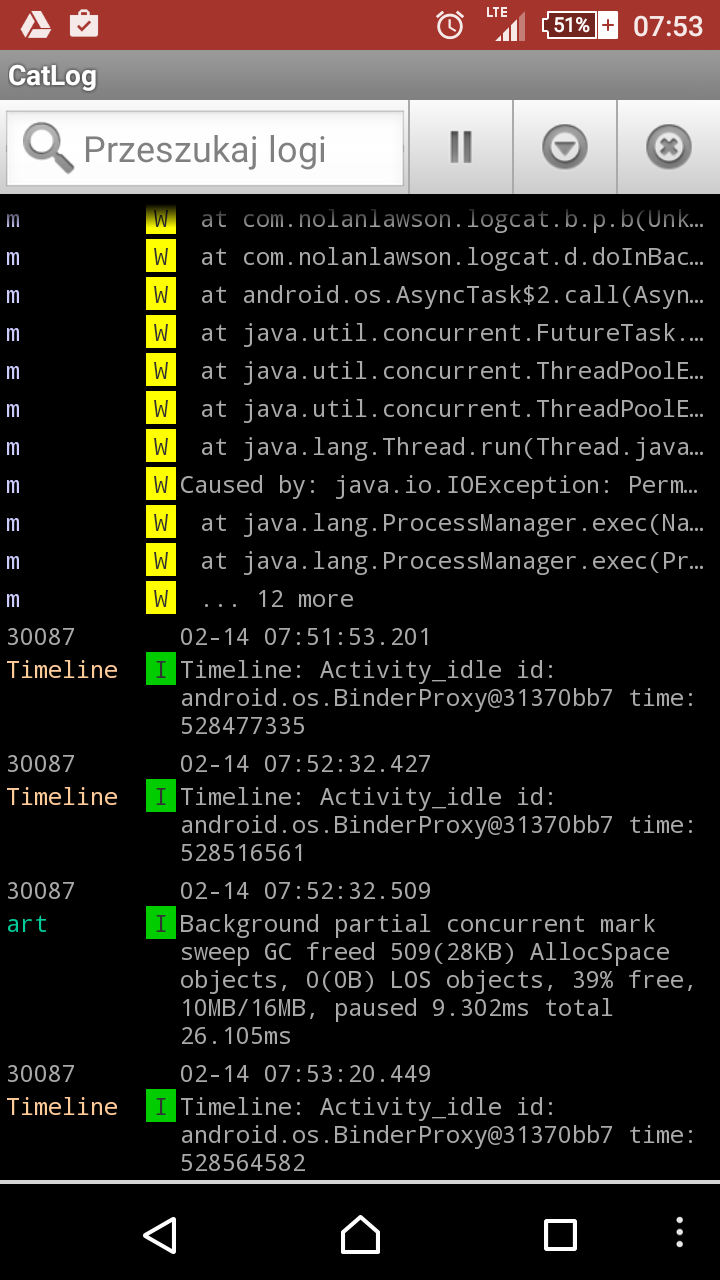Pause the log stream
720x1280 pixels.
tap(461, 148)
